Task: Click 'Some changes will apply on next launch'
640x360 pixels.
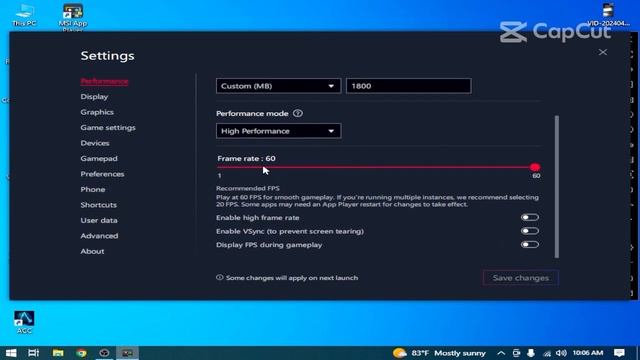Action: [292, 278]
